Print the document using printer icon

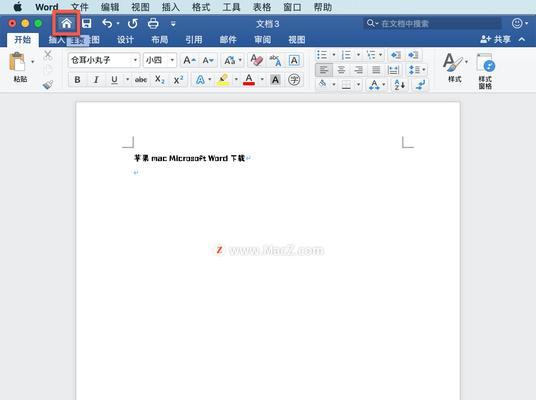(153, 23)
